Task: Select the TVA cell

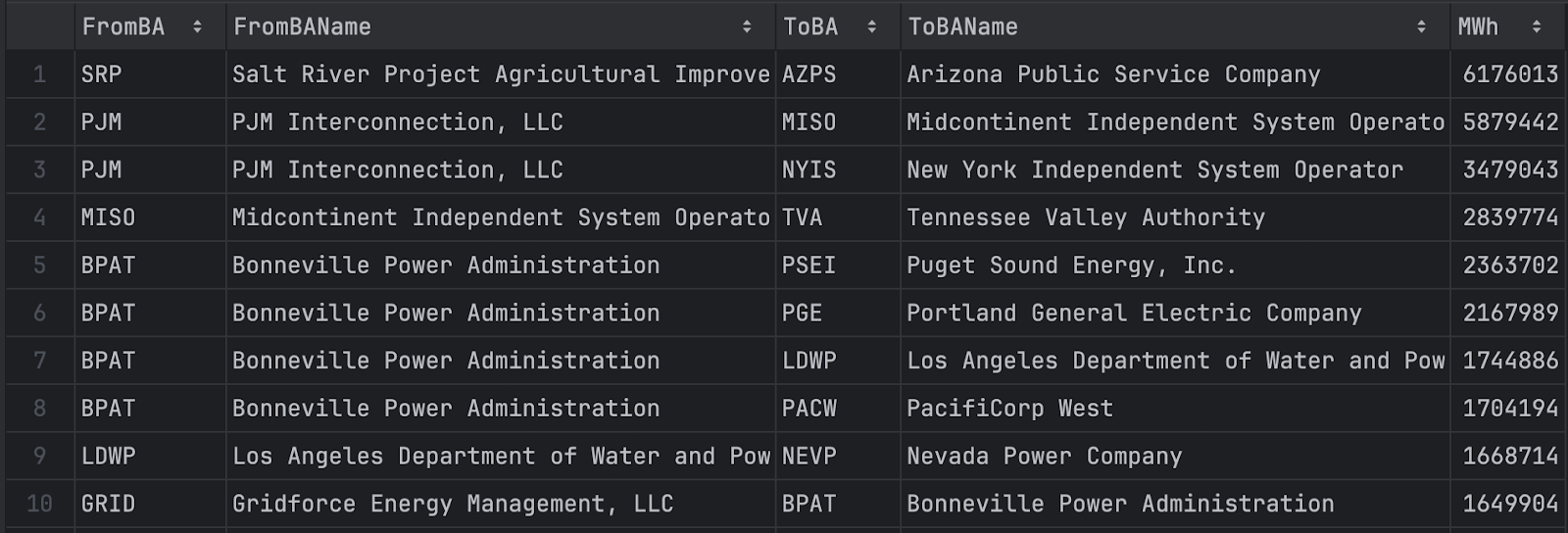Action: pyautogui.click(x=838, y=218)
